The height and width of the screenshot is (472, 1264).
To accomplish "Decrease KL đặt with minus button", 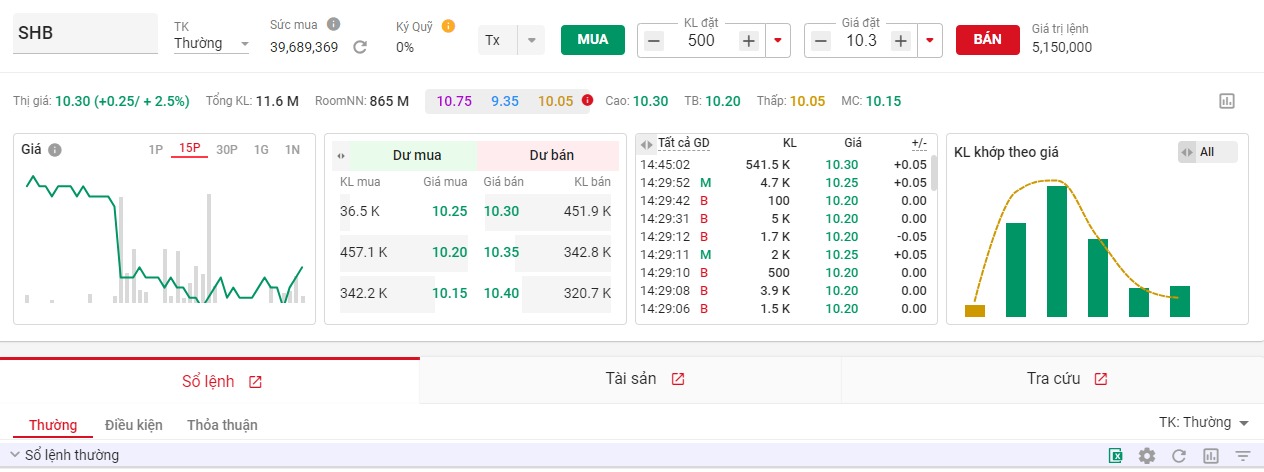I will pyautogui.click(x=653, y=41).
